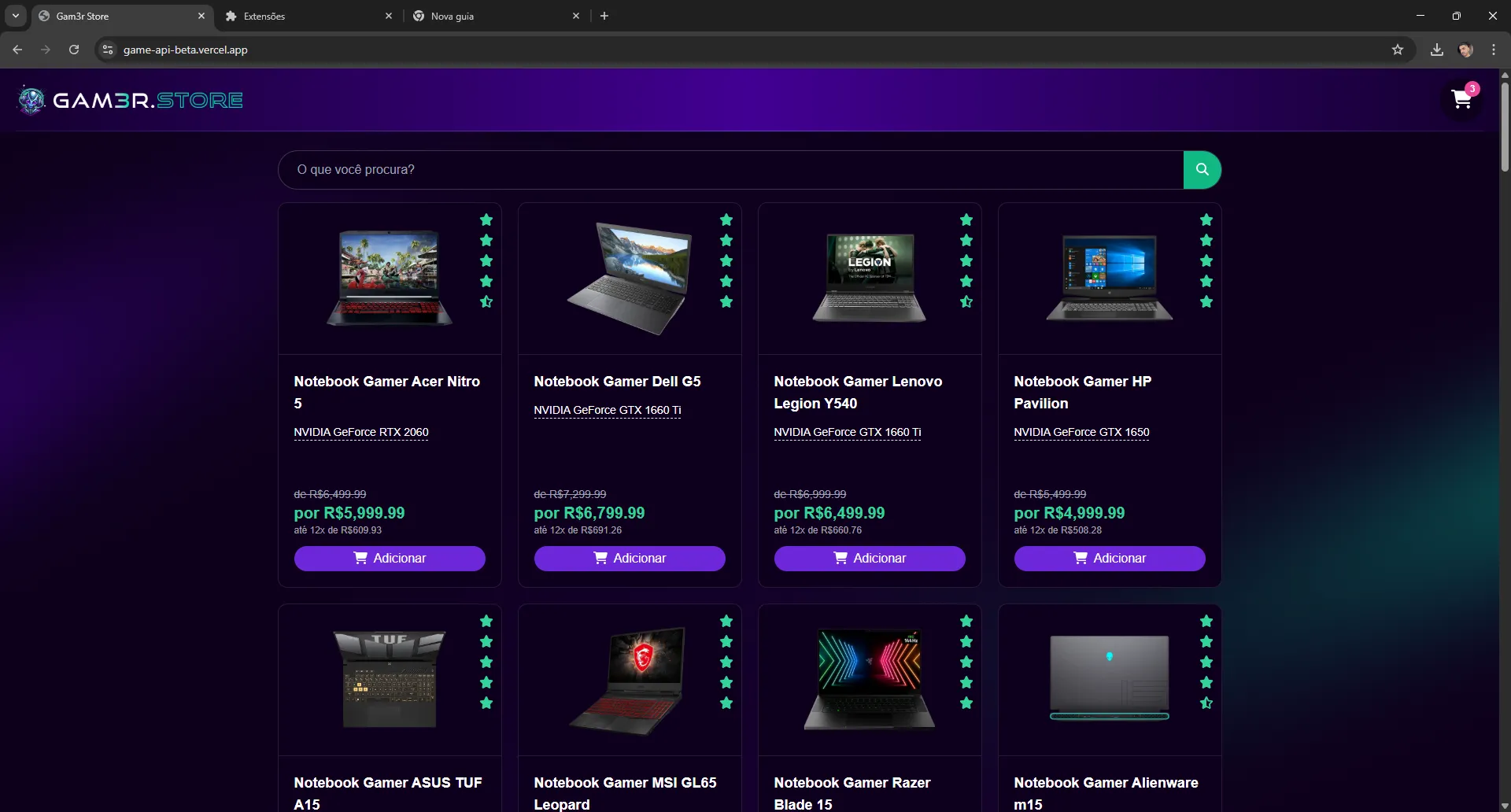Click the NVIDIA GeForce GTX 1650 spec text
Image resolution: width=1511 pixels, height=812 pixels.
click(x=1081, y=432)
